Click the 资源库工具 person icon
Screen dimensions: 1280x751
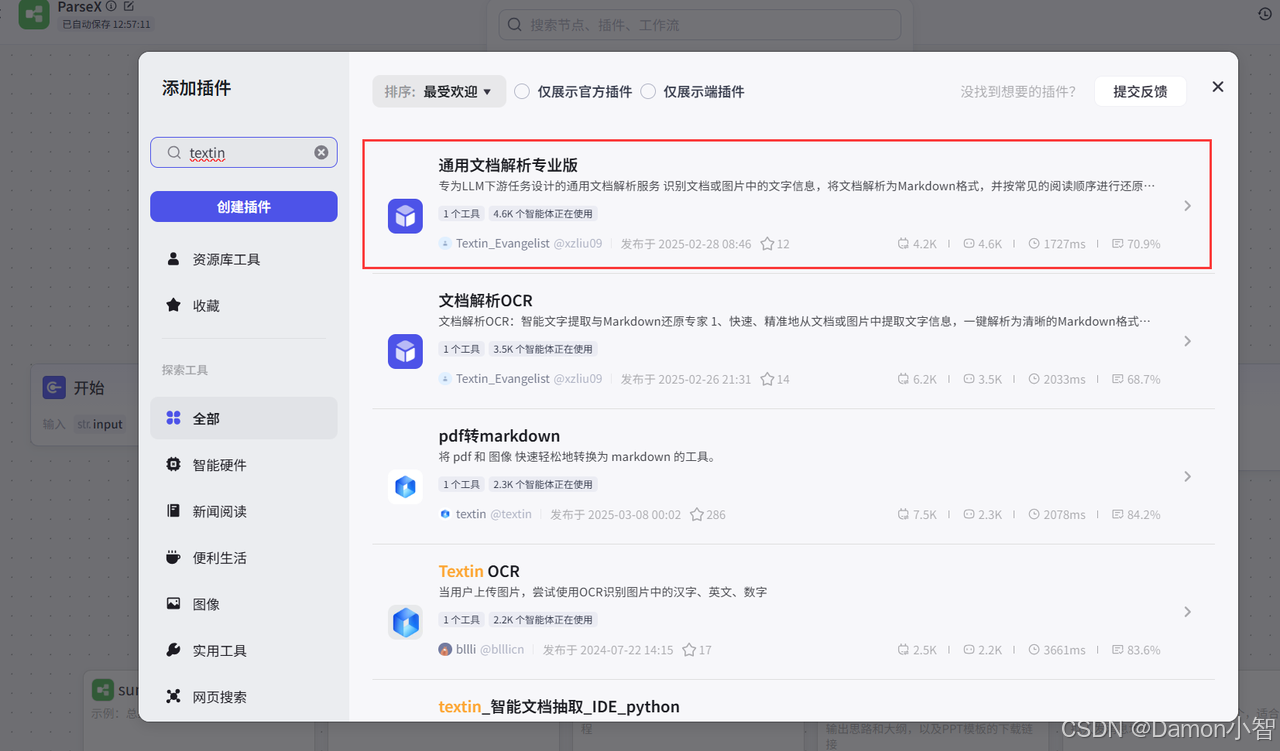pyautogui.click(x=173, y=259)
